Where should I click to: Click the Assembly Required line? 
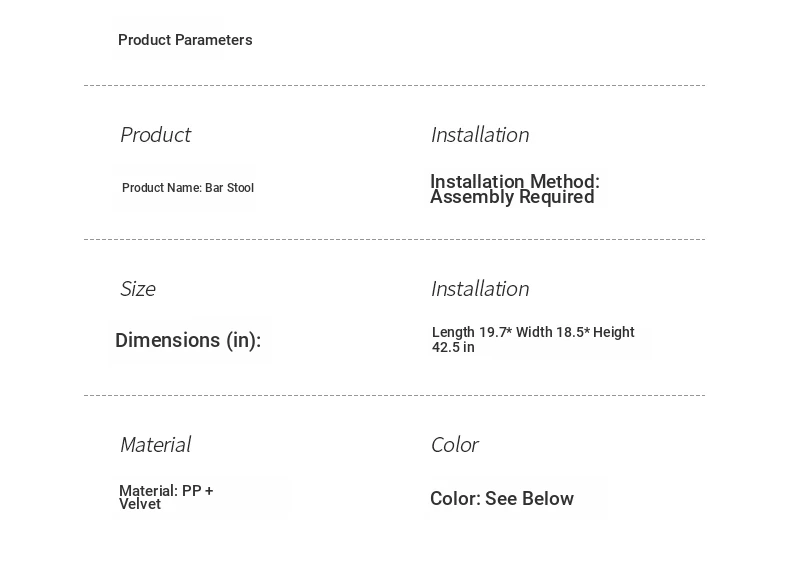pyautogui.click(x=512, y=197)
